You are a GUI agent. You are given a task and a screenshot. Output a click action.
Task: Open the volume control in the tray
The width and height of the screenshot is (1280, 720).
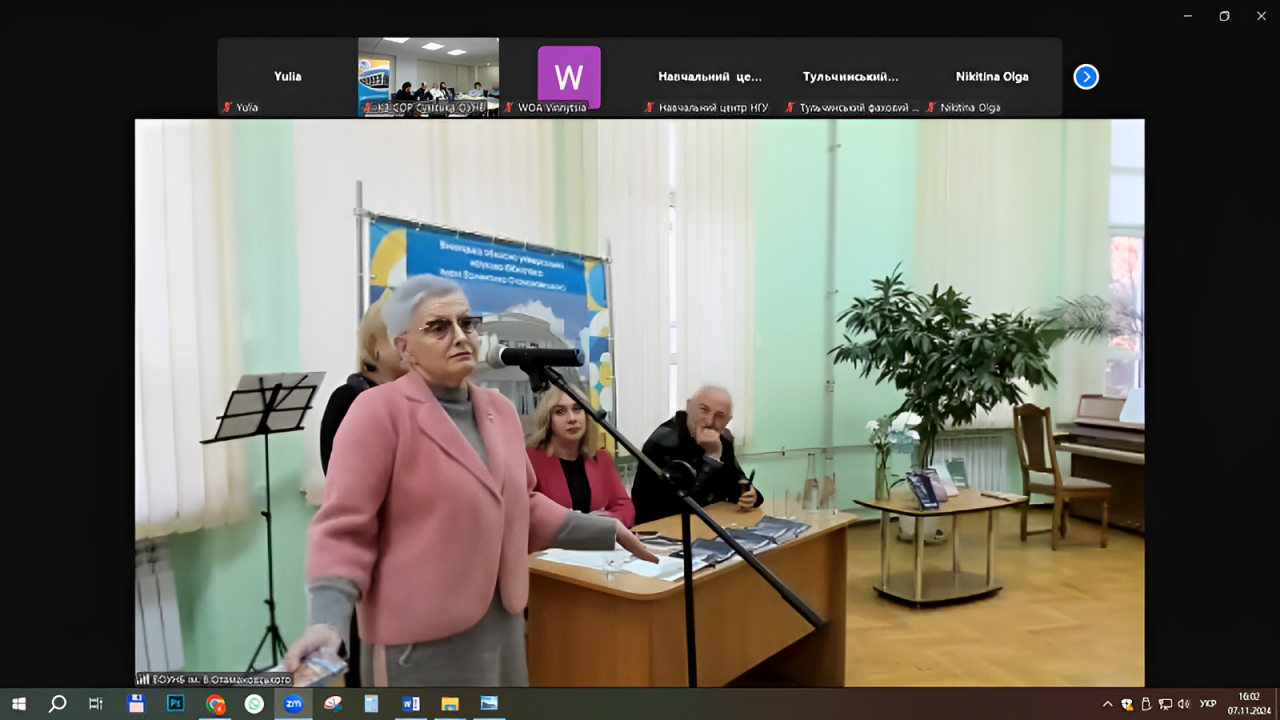coord(1184,704)
